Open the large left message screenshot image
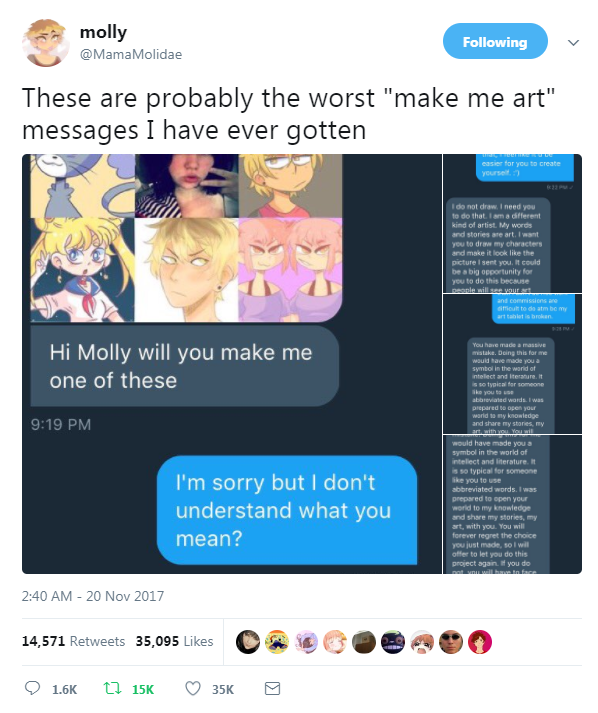Viewport: 598px width, 713px height. (232, 364)
